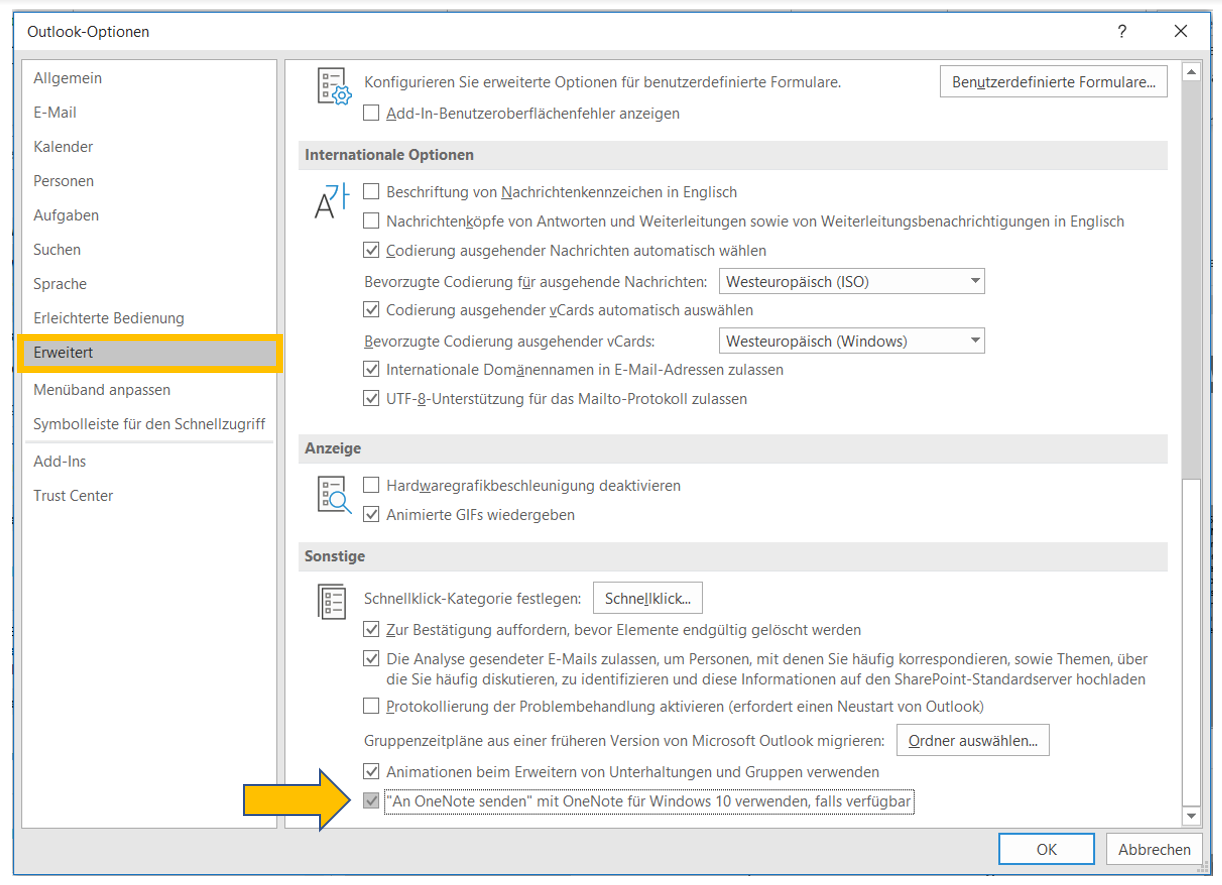The height and width of the screenshot is (885, 1222).
Task: Toggle Animationen beim Erweitern von Unterhaltungen
Action: pos(371,772)
